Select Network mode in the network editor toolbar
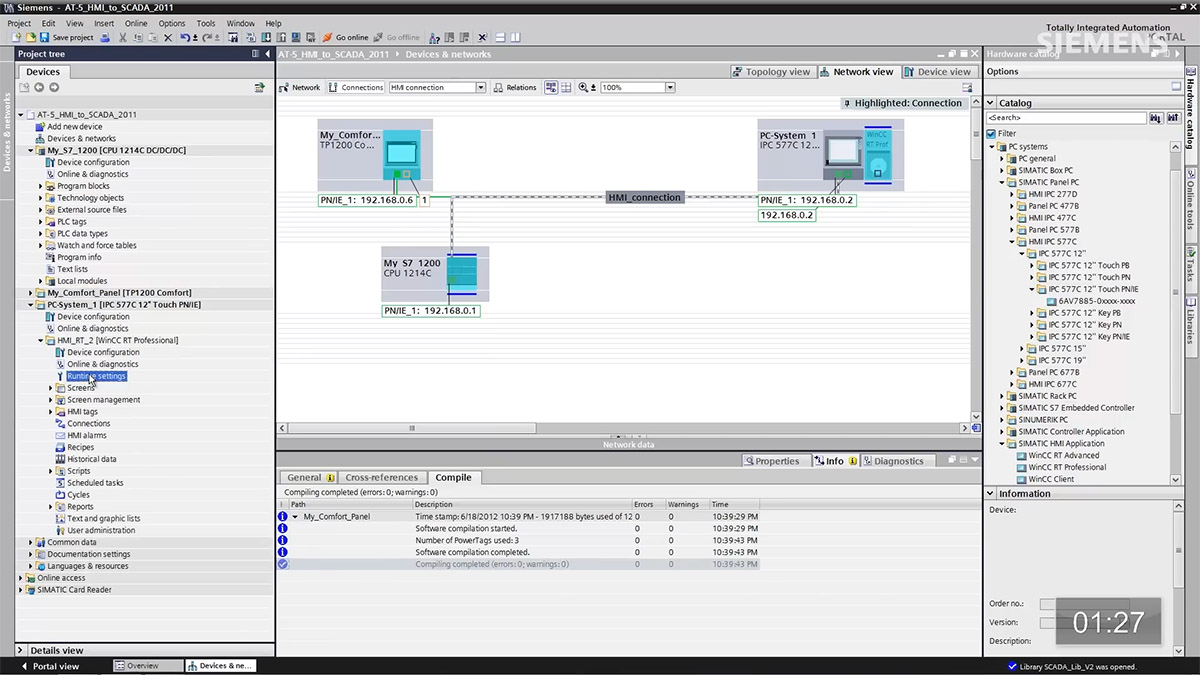The height and width of the screenshot is (675, 1200). click(x=302, y=87)
